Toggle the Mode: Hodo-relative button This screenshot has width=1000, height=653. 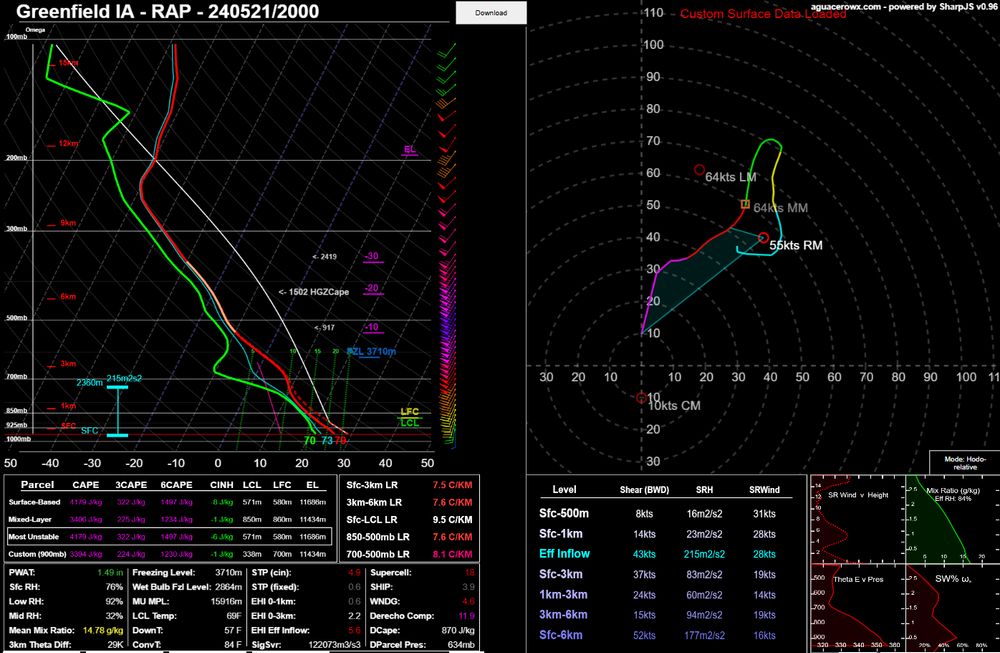pos(964,463)
